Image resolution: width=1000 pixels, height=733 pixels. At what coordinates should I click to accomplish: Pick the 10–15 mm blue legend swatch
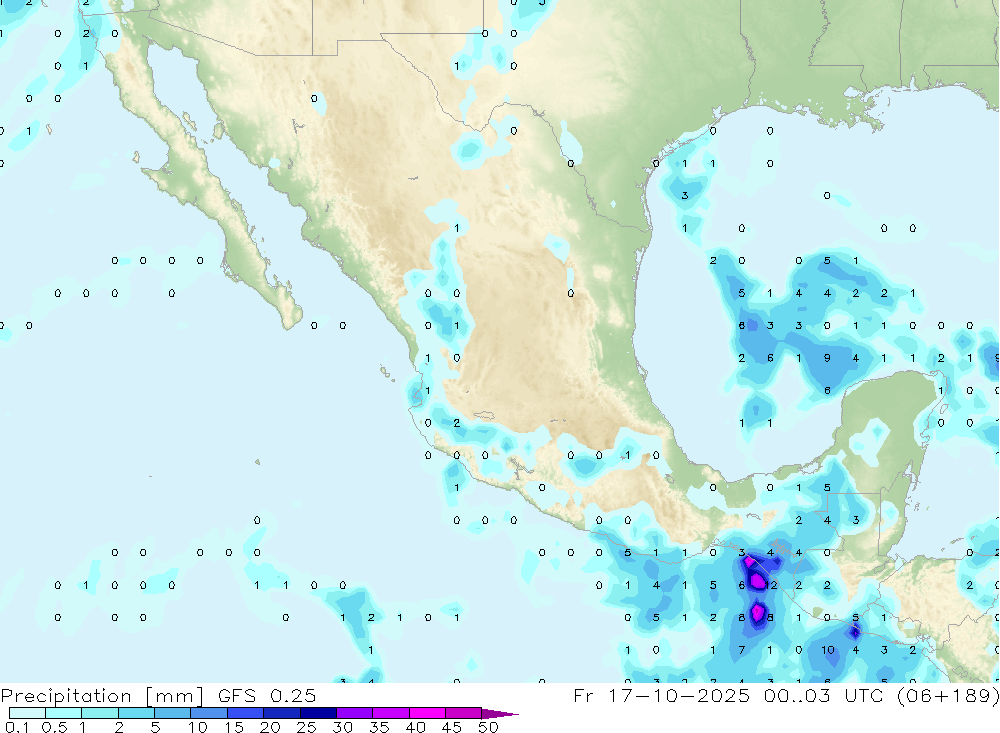(x=208, y=714)
